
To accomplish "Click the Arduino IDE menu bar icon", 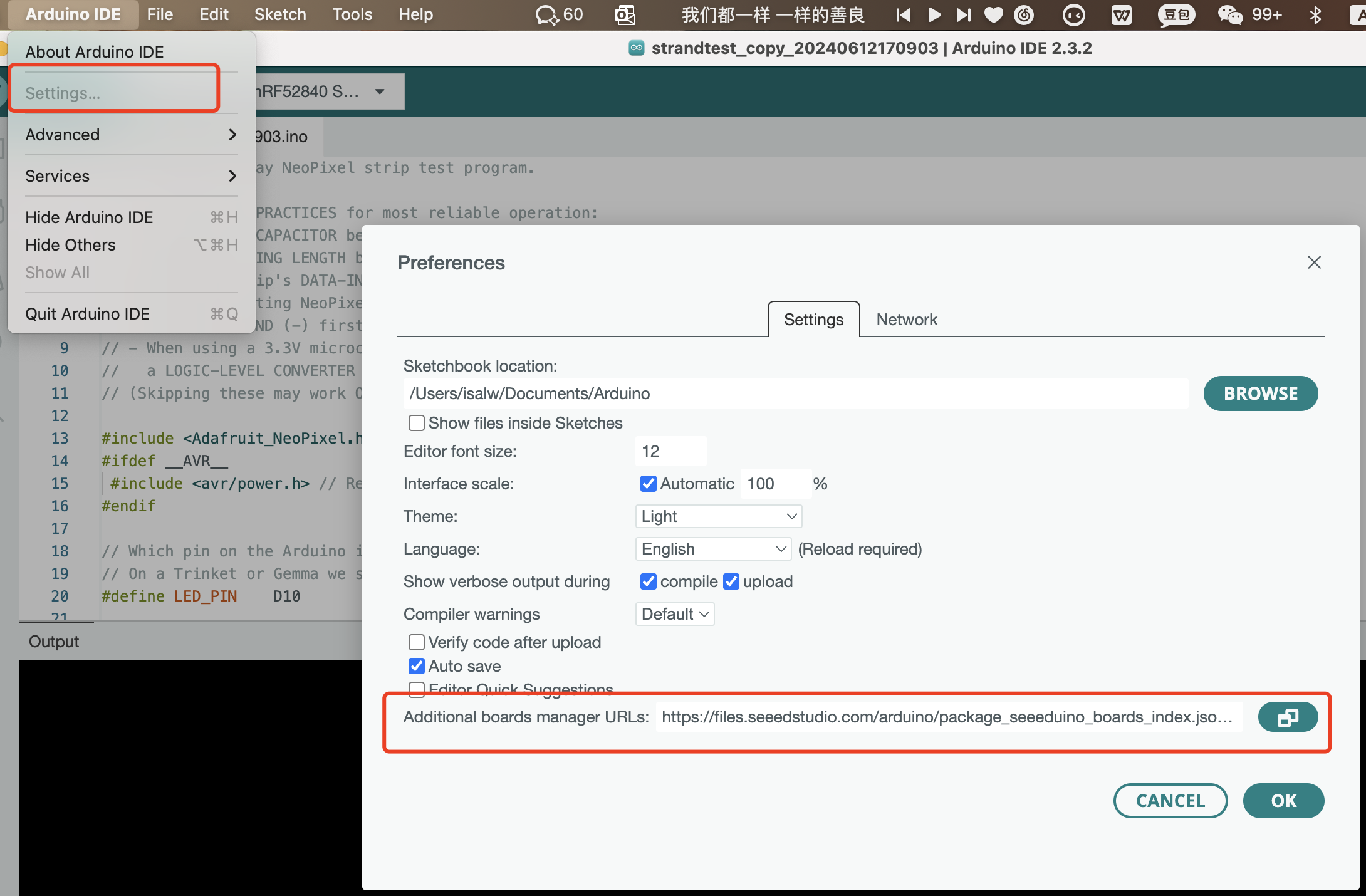I will (73, 14).
